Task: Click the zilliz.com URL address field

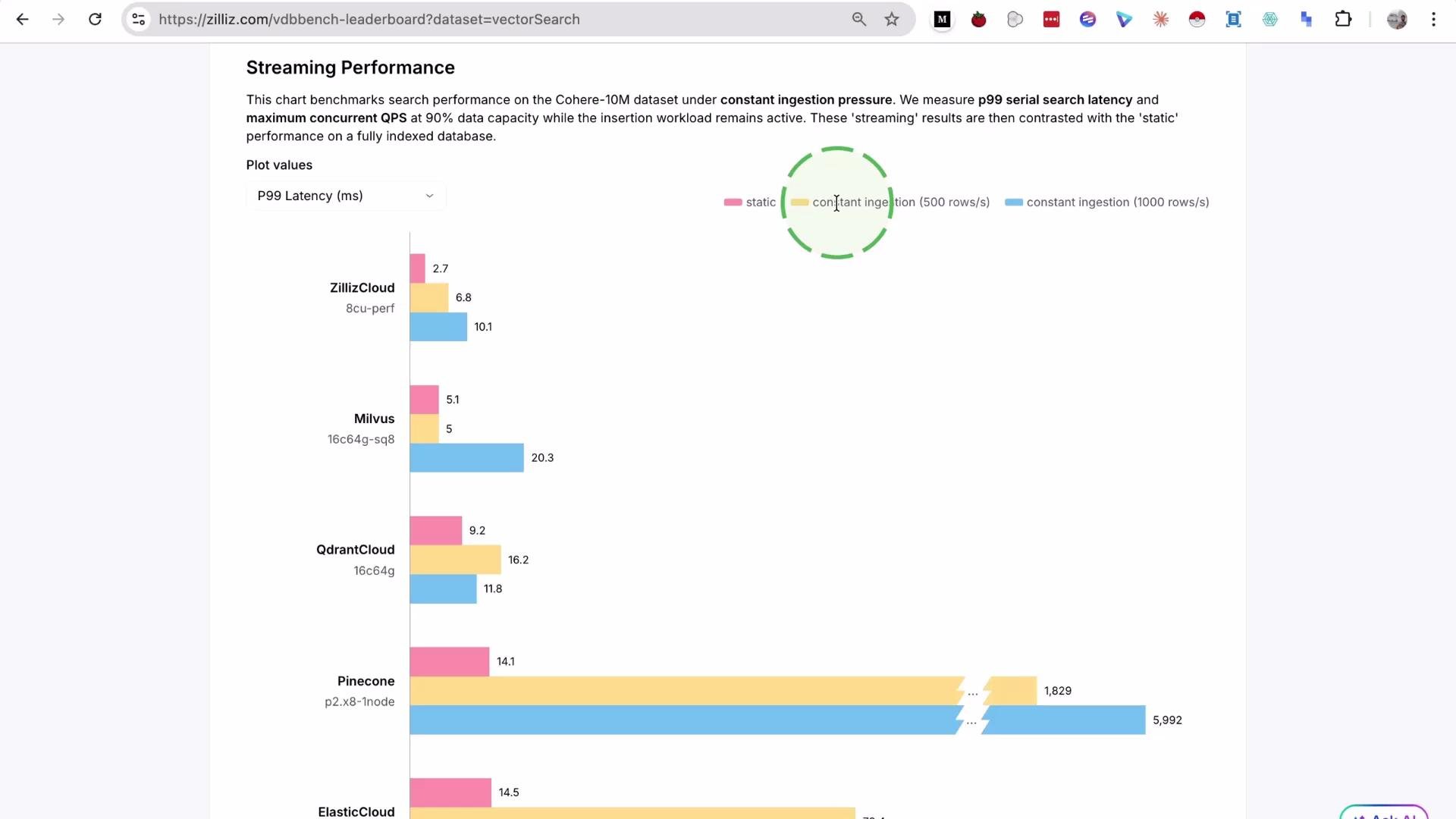Action: (x=369, y=20)
